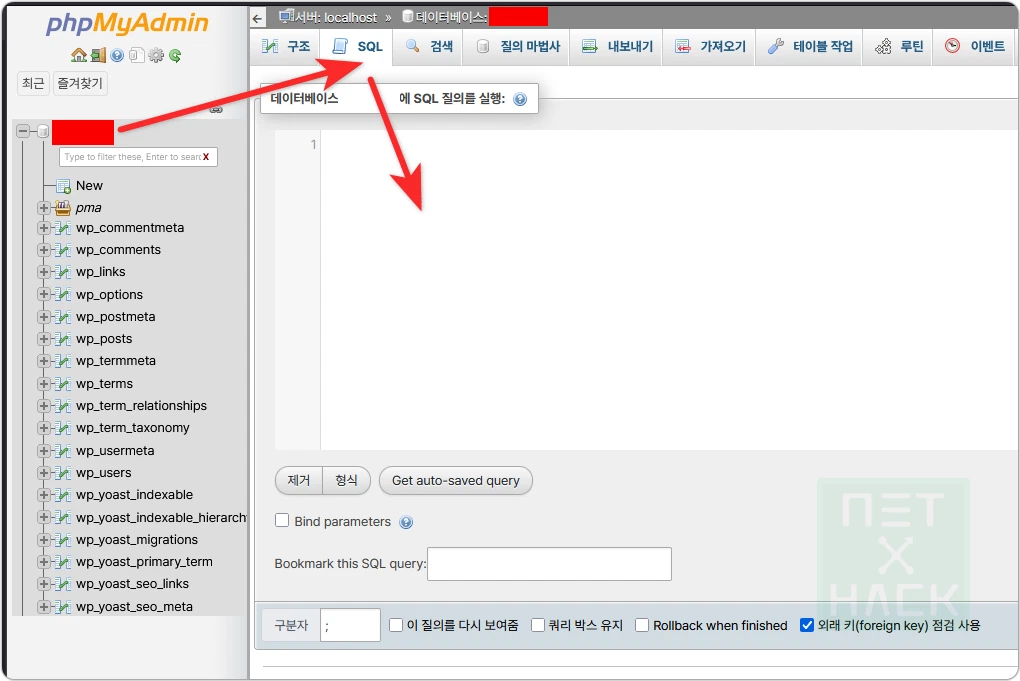Click the green reload navigation panel icon
Screen dimensions: 1020x681
[x=175, y=56]
